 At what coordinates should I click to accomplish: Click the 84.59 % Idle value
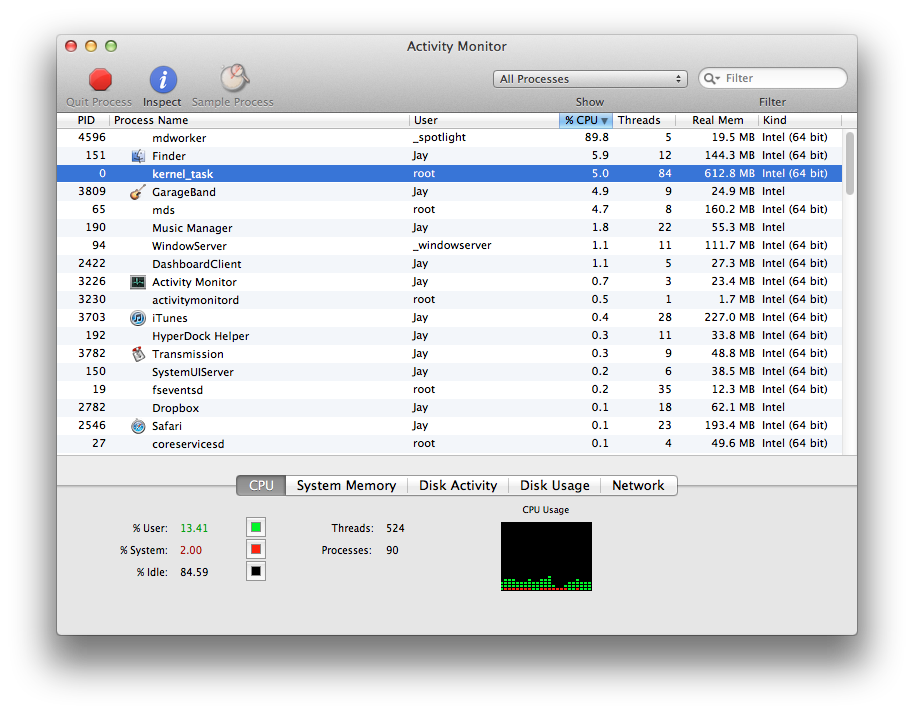click(194, 572)
